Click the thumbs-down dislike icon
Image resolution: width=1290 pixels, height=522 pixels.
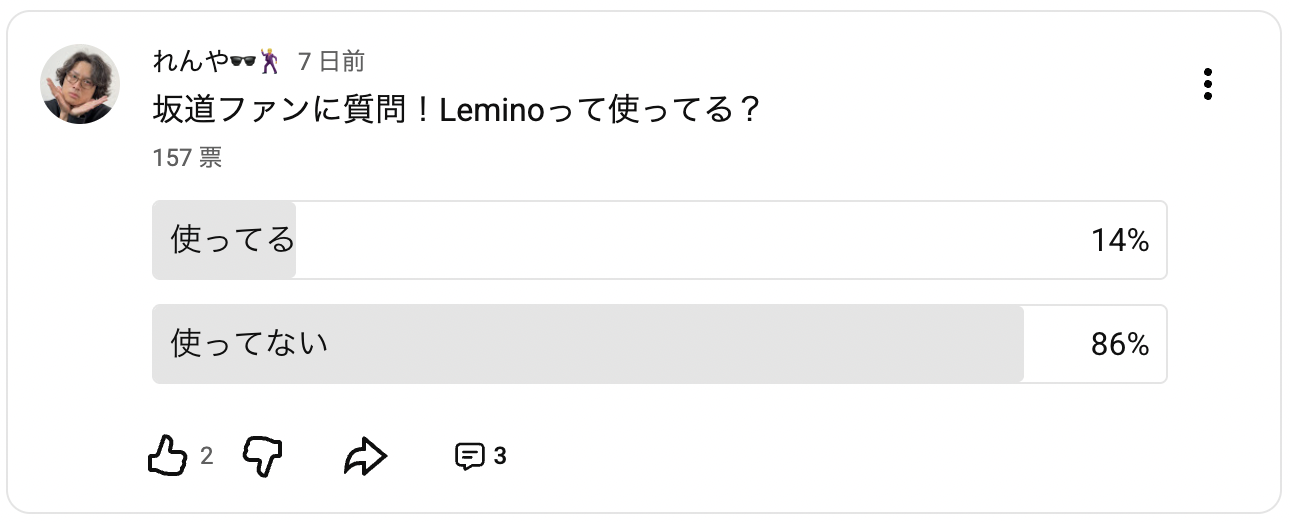[x=263, y=456]
